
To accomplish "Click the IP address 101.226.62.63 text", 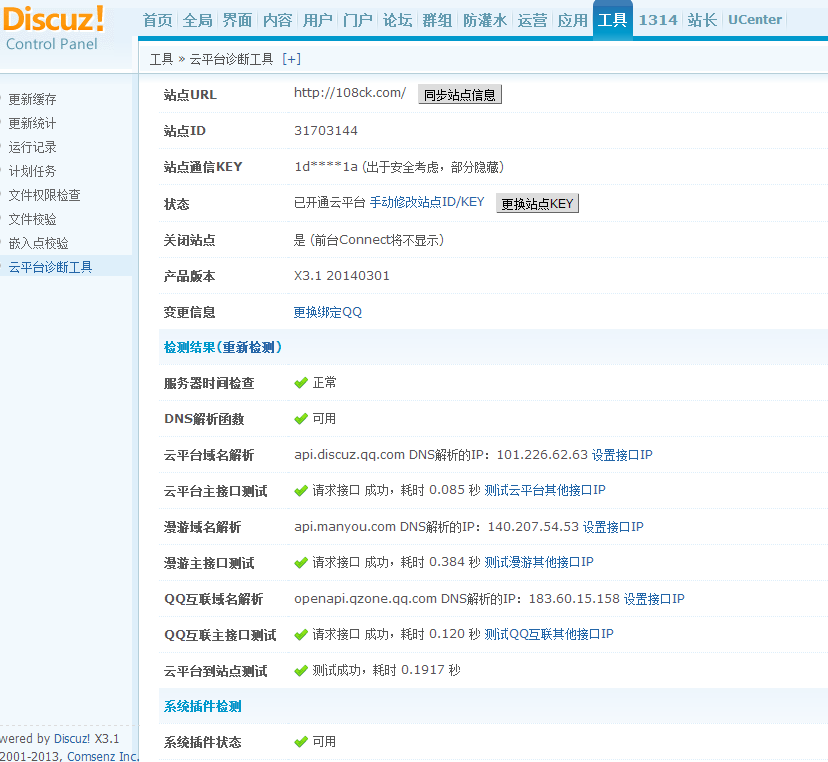I will [x=542, y=455].
